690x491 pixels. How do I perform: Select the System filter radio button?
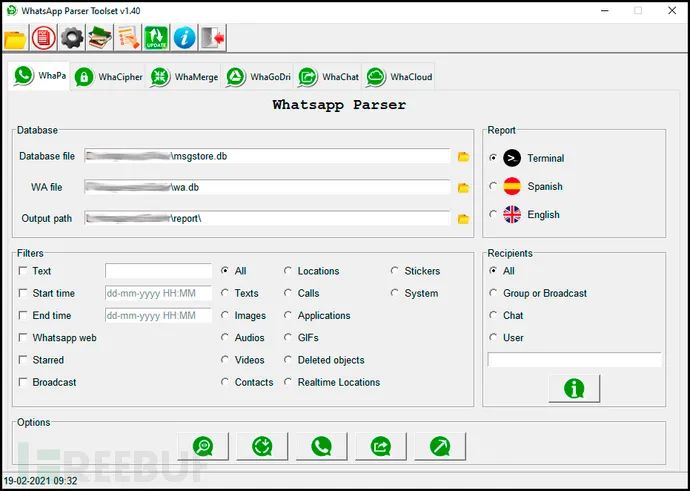pos(395,292)
